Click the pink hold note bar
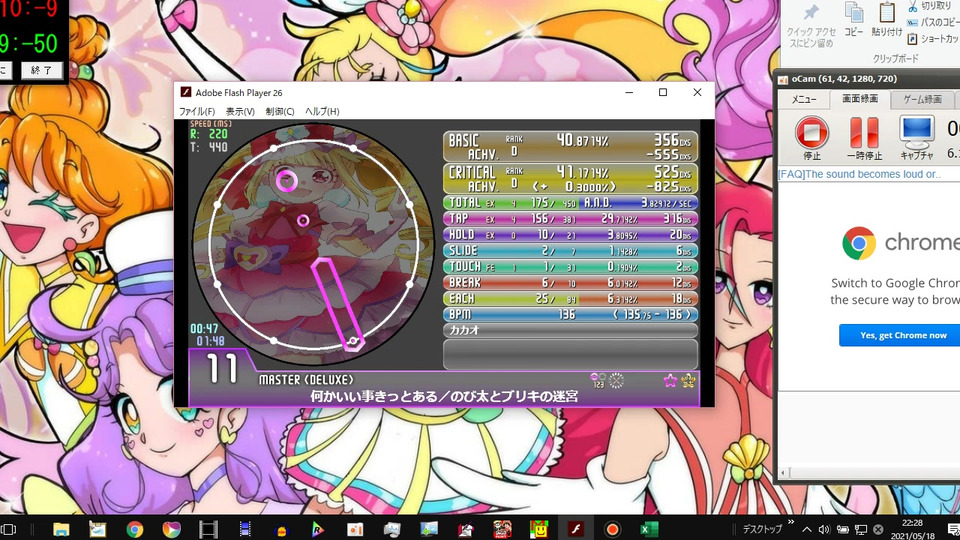Viewport: 960px width, 540px height. tap(337, 304)
